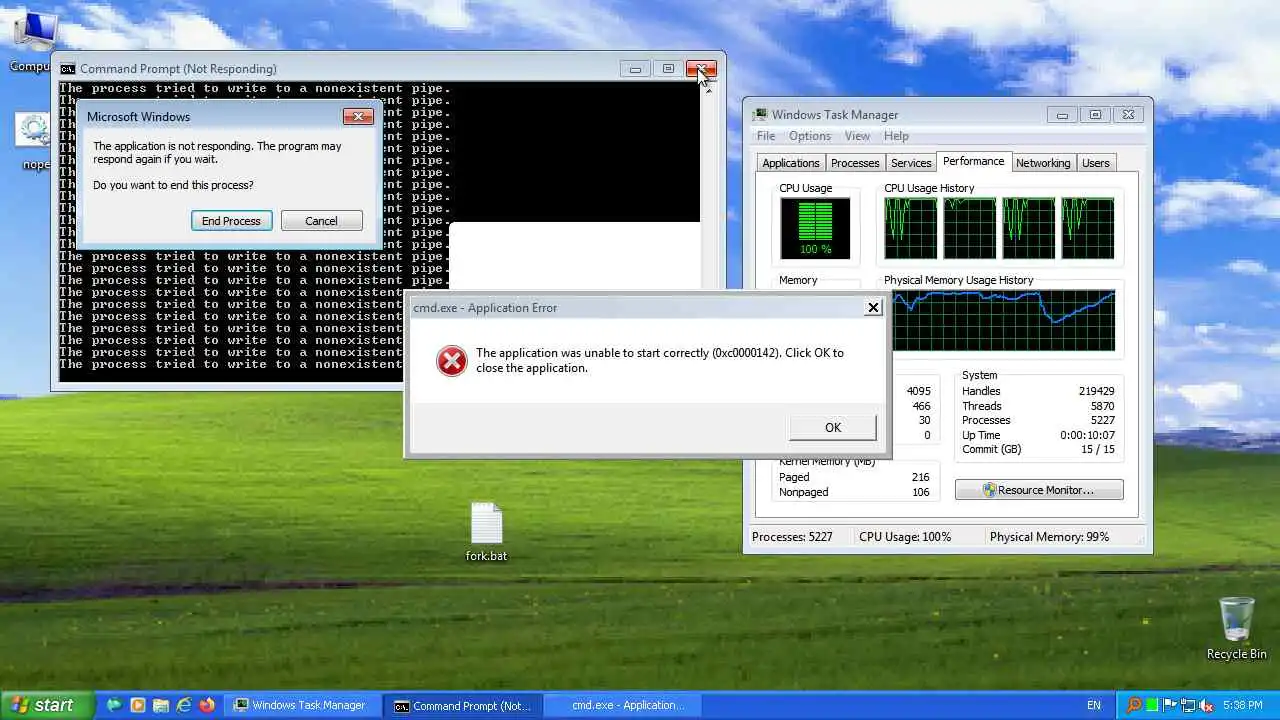Image resolution: width=1280 pixels, height=720 pixels.
Task: Activate Windows Task Manager taskbar button
Action: 301,705
